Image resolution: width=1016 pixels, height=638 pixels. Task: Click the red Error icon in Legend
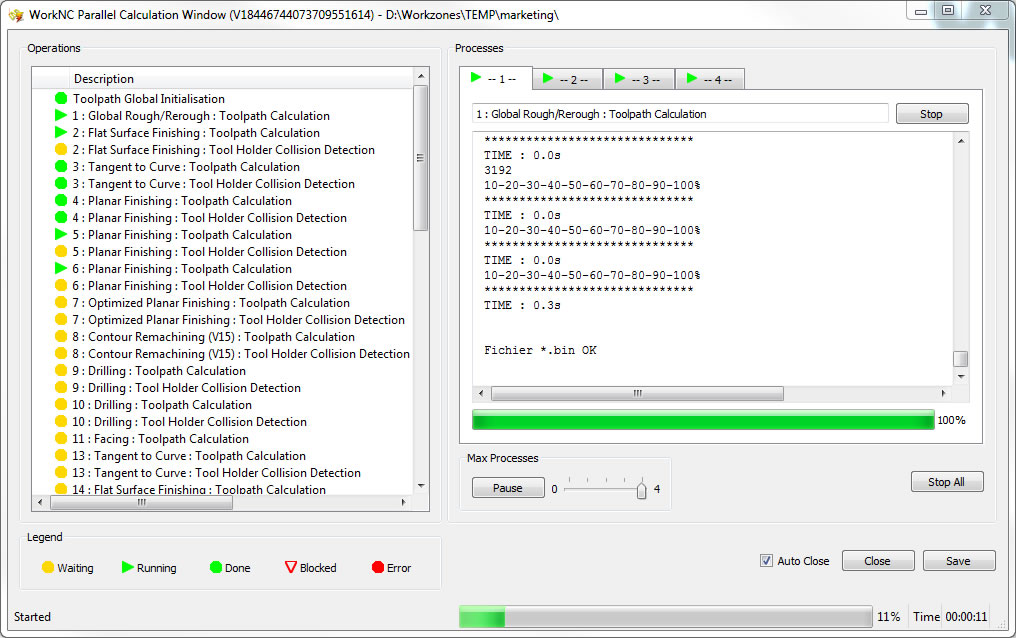(x=378, y=568)
